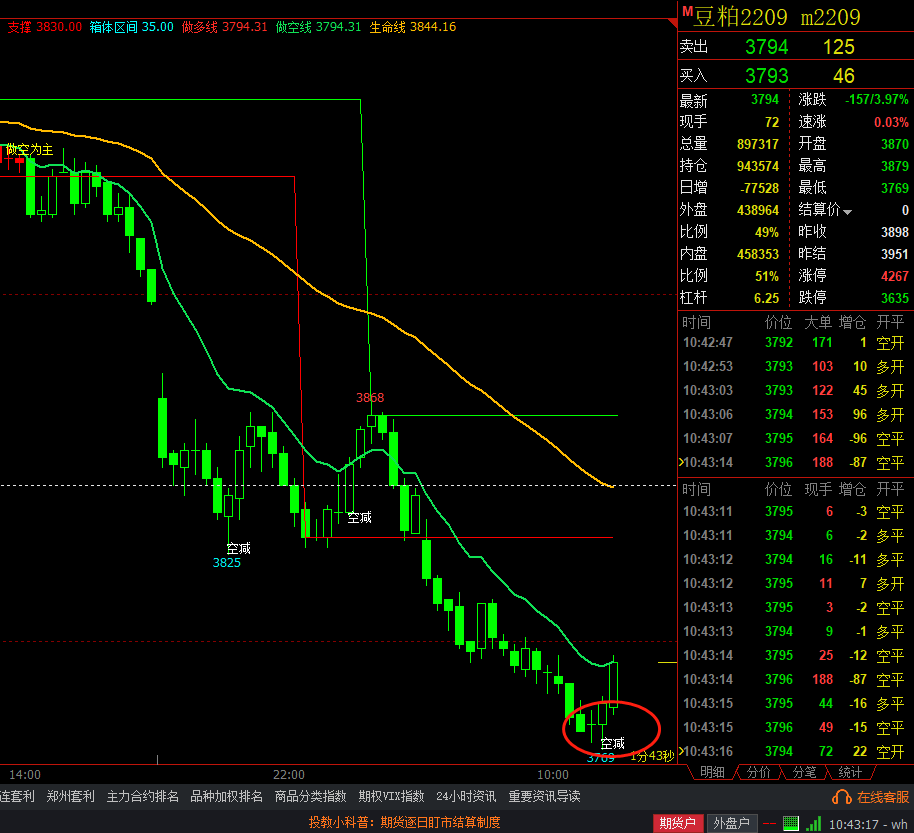Open 主力合约排名 ranking page
This screenshot has height=833, width=914.
[x=143, y=797]
